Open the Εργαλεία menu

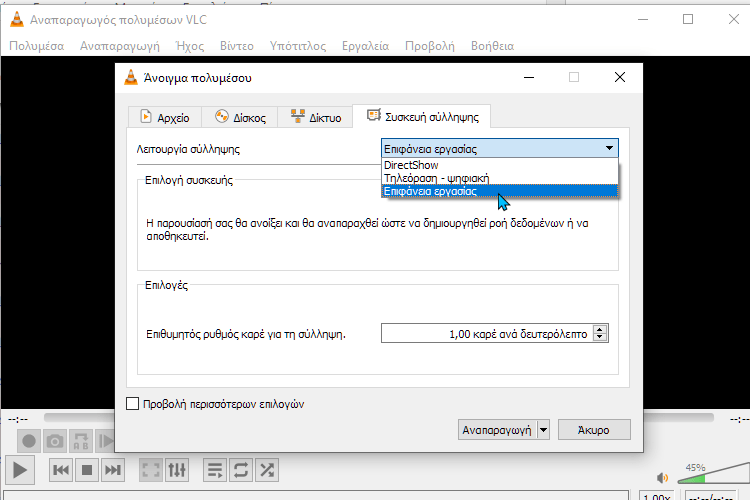(365, 46)
